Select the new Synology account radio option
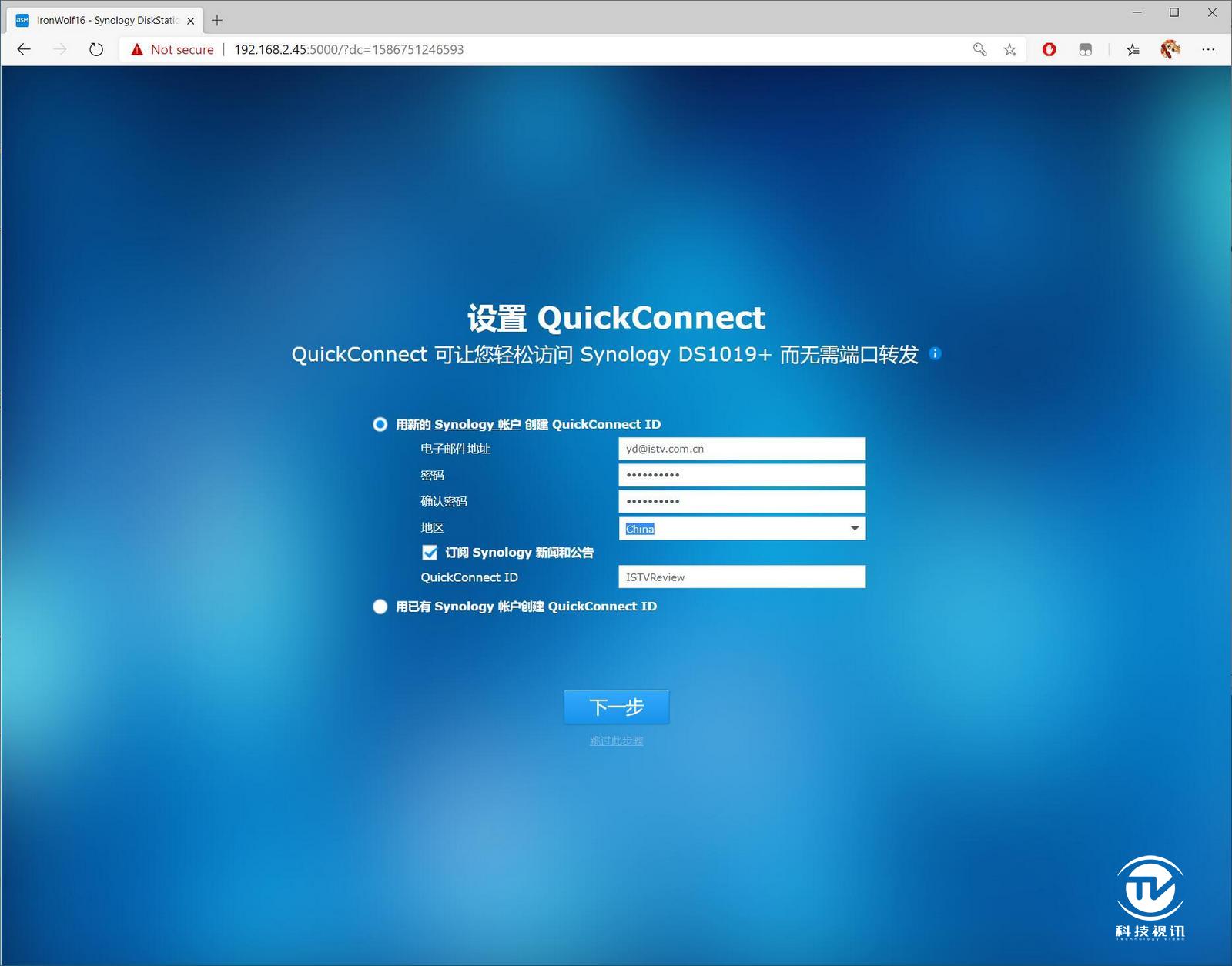Screen dimensions: 1232x966 click(x=380, y=424)
